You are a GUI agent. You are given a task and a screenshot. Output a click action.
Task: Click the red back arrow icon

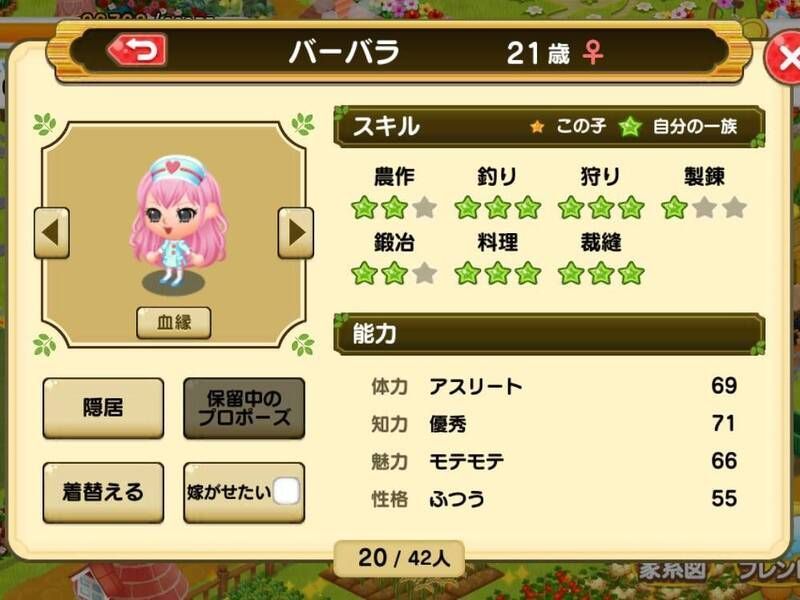point(137,50)
